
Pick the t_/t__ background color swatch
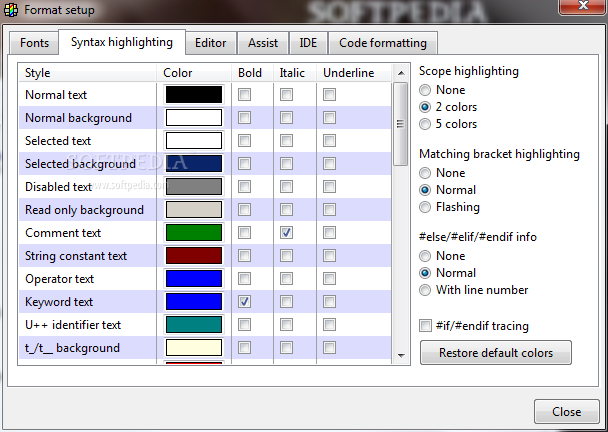pyautogui.click(x=194, y=348)
